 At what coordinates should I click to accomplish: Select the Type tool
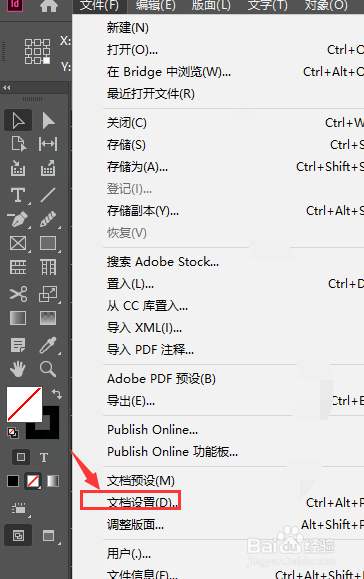18,195
